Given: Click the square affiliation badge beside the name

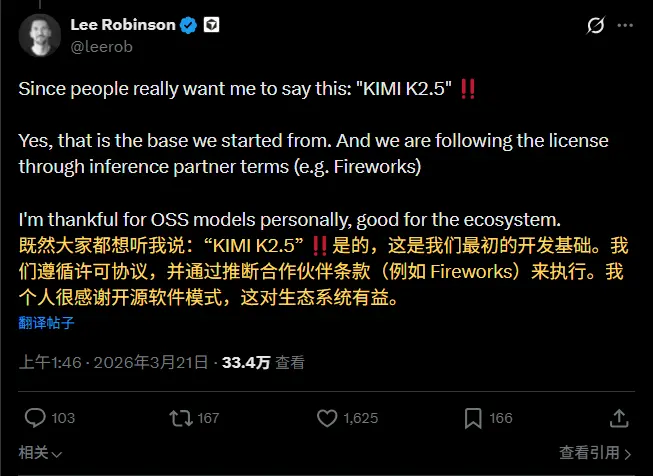Looking at the screenshot, I should 211,25.
